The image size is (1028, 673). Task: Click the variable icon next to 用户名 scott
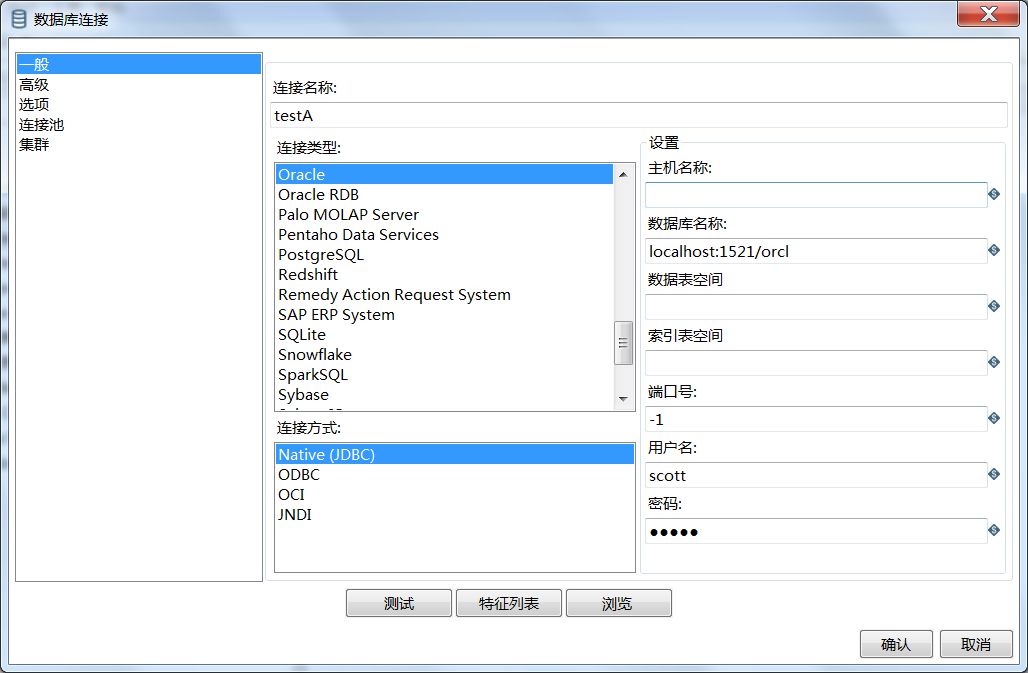pos(993,474)
